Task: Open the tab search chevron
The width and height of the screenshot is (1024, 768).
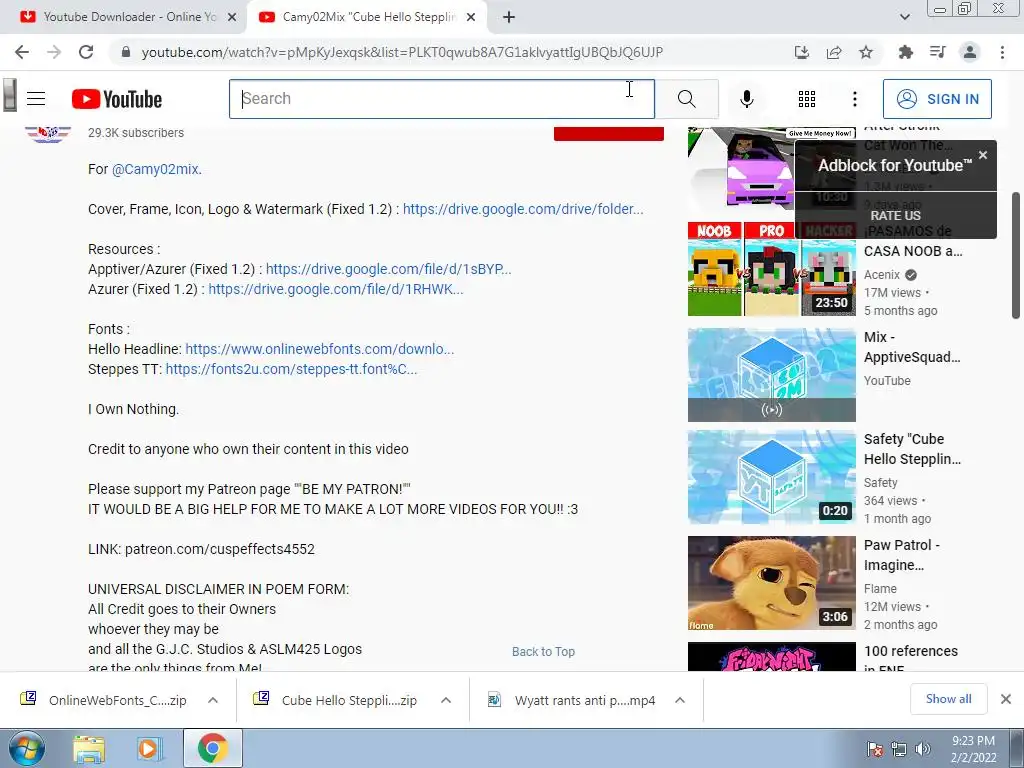Action: point(904,17)
